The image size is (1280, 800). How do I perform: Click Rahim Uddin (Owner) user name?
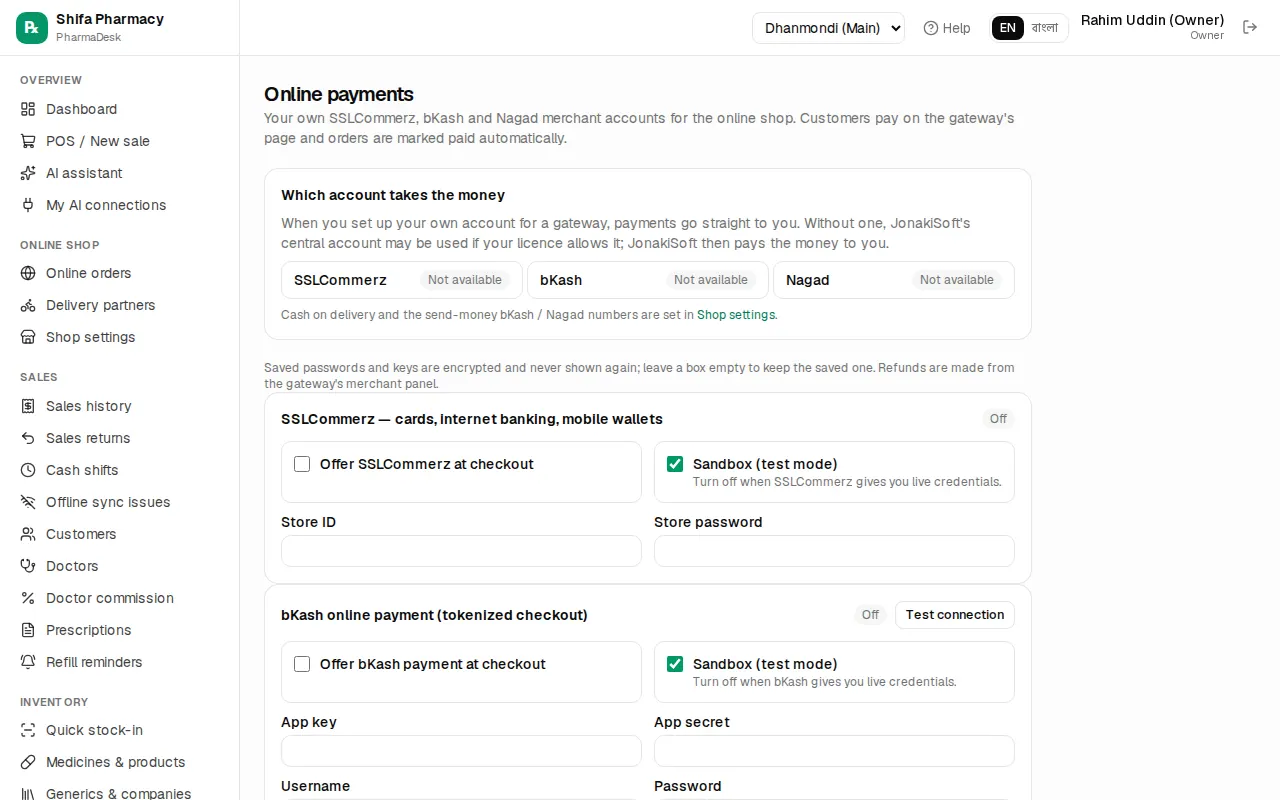pos(1152,20)
